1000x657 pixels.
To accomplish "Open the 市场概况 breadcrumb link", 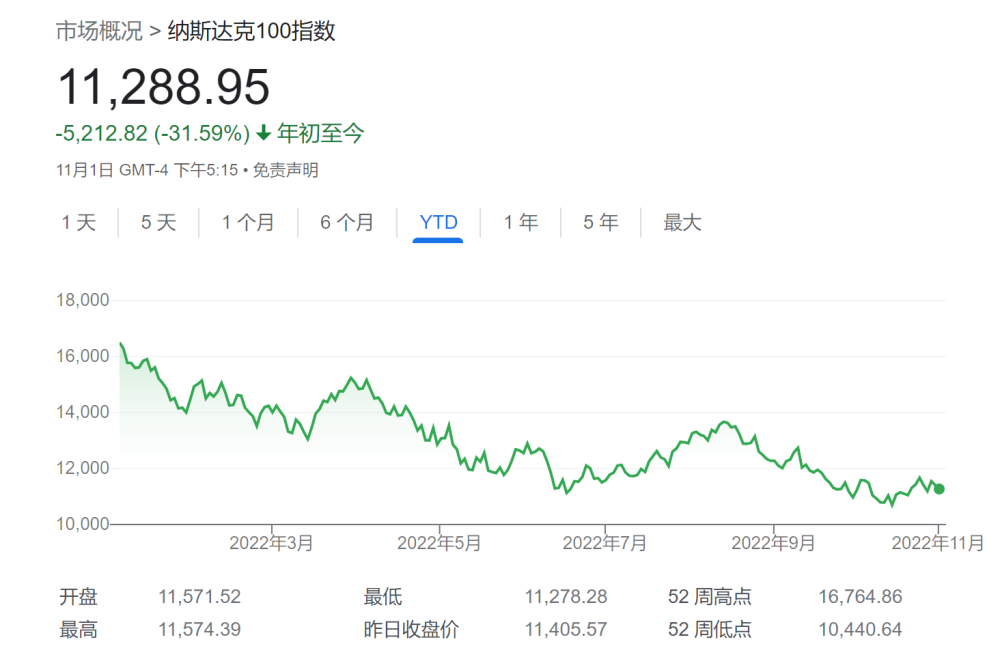I will click(x=99, y=31).
